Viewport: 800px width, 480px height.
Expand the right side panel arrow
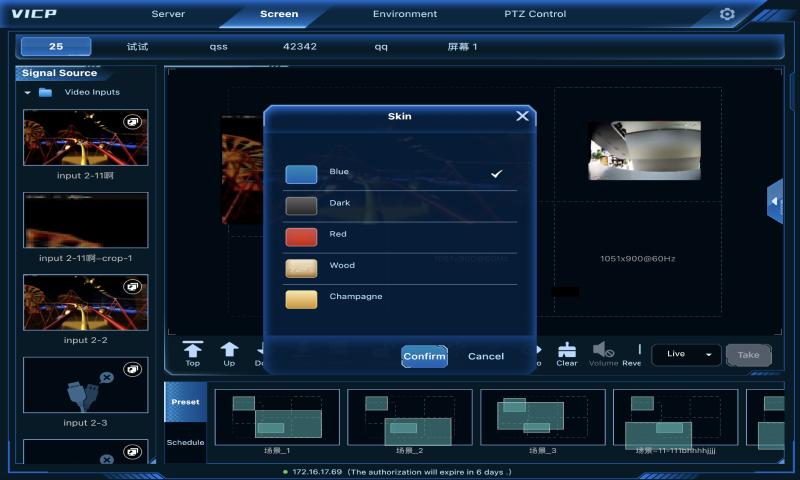(774, 201)
